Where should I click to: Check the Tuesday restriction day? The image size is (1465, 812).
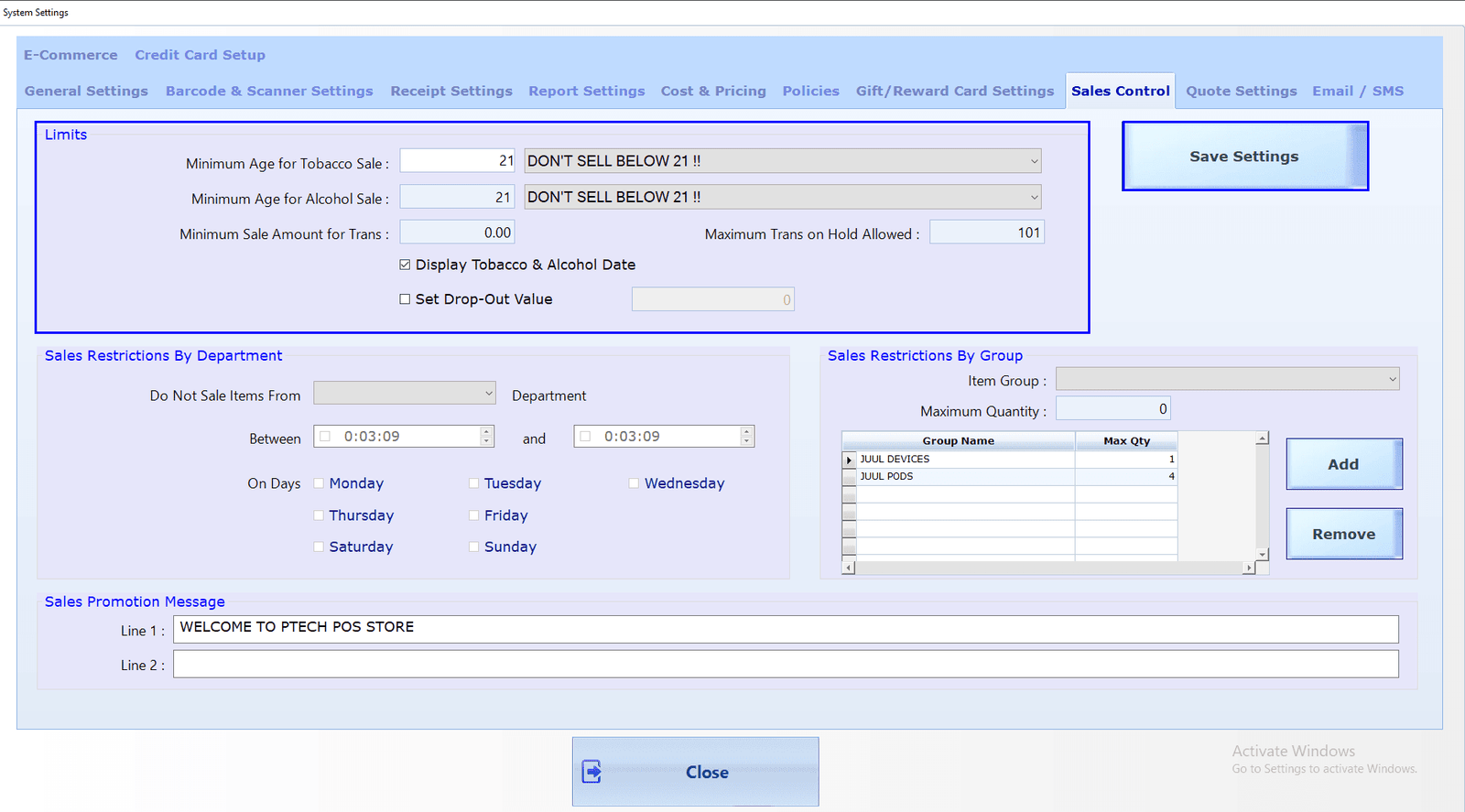473,483
